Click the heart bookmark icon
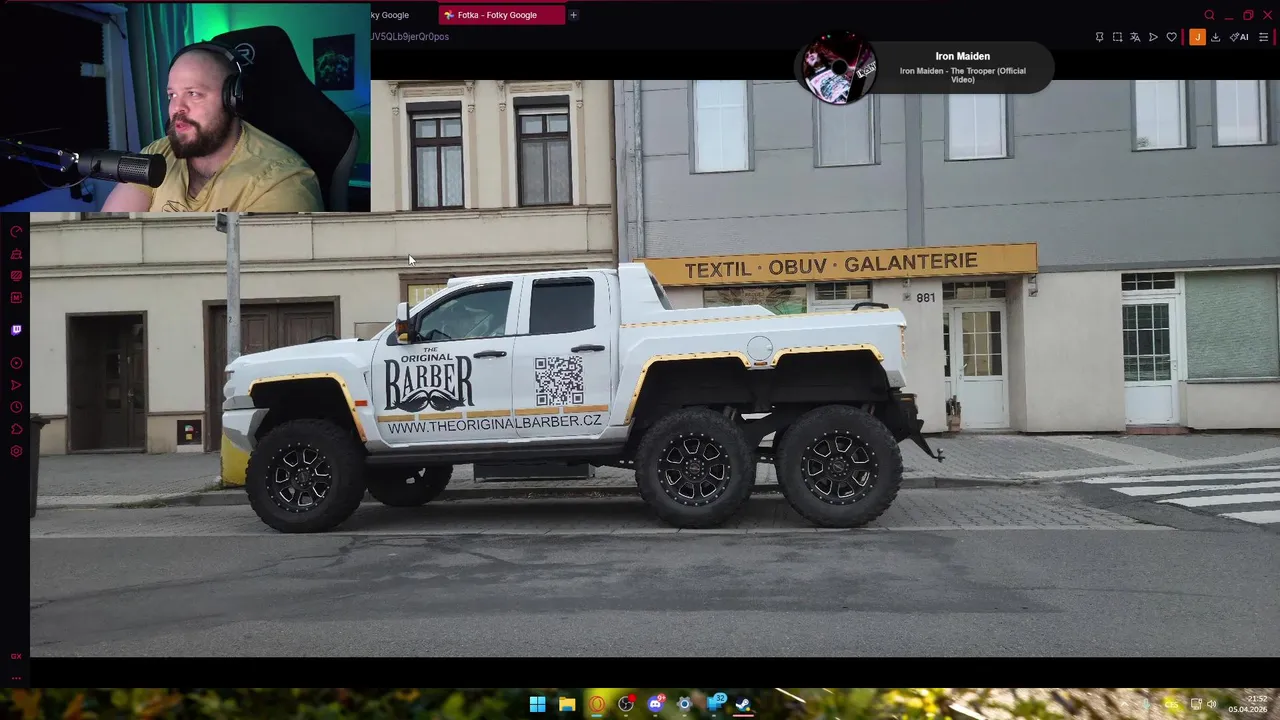The image size is (1280, 720). 1172,37
